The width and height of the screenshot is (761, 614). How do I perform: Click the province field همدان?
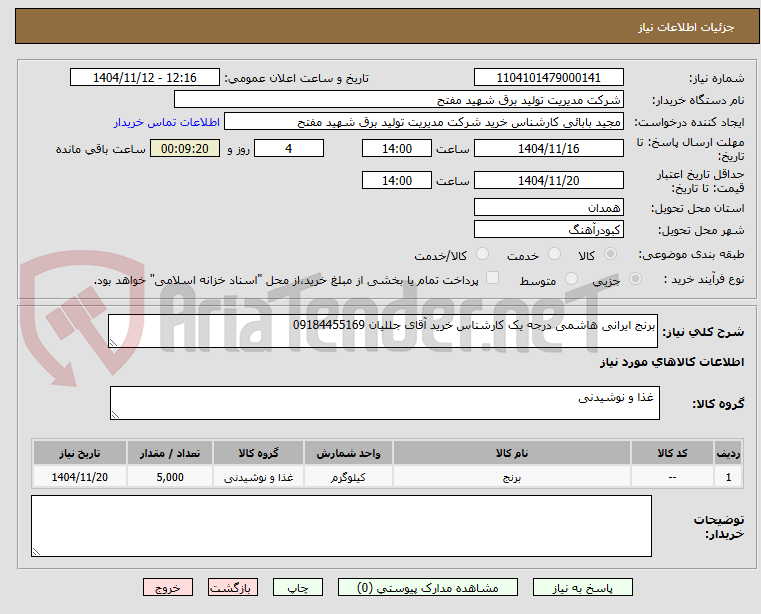tap(548, 208)
